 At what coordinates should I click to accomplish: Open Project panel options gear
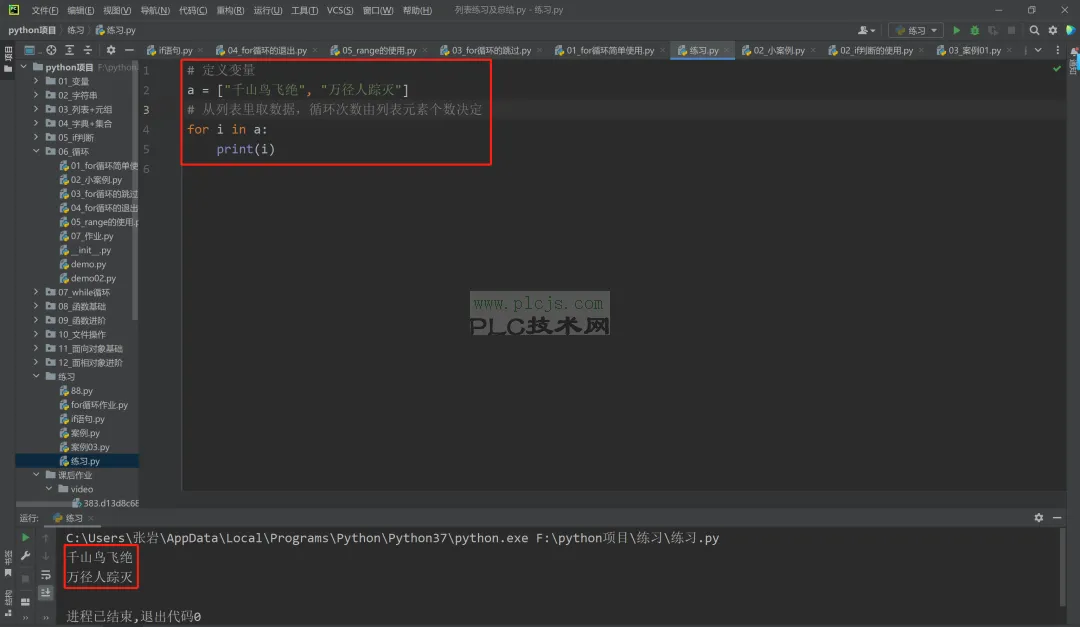[x=111, y=50]
